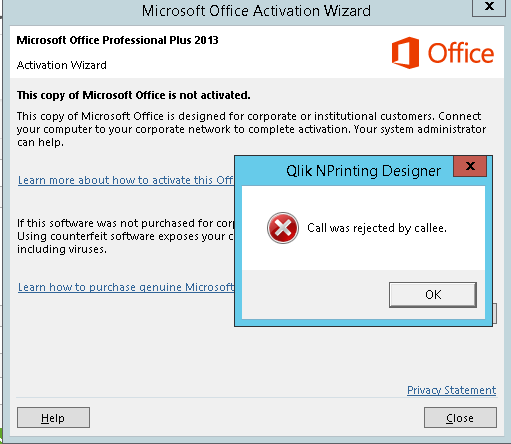Click the 'Microsoft Office Activation Wizard' title bar

pos(256,11)
